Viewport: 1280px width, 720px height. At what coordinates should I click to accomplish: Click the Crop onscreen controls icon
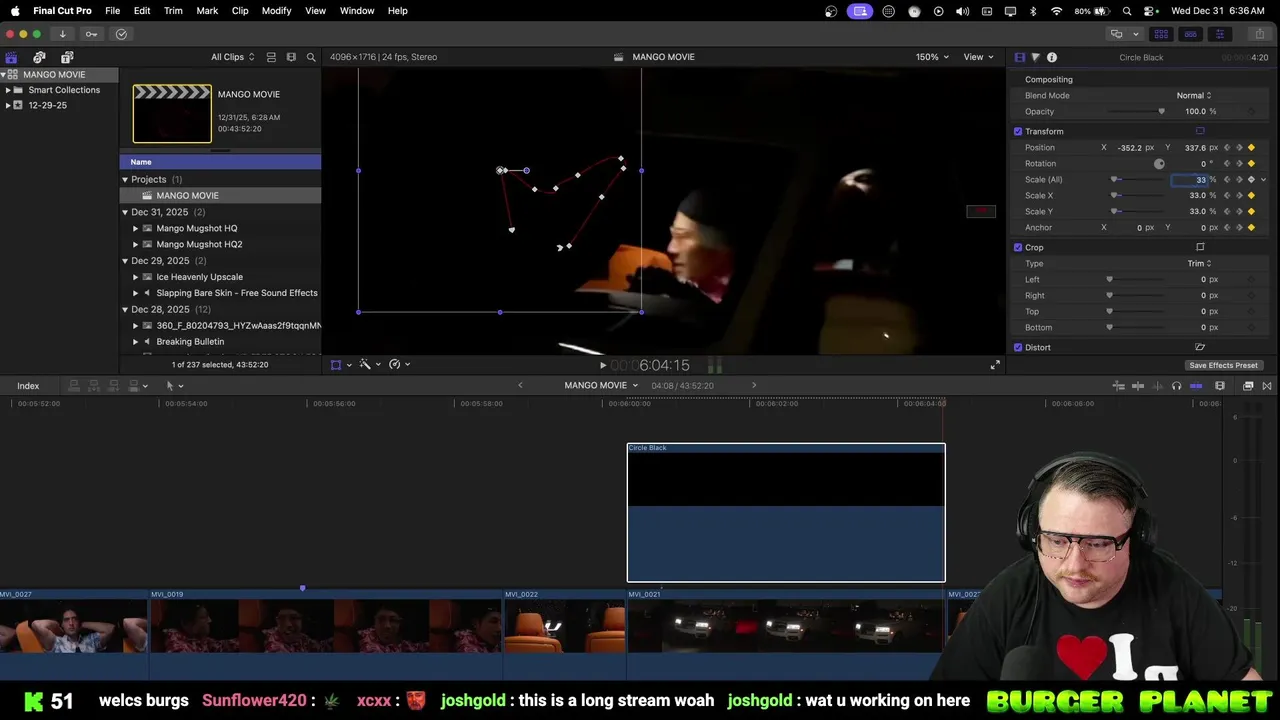tap(1200, 247)
